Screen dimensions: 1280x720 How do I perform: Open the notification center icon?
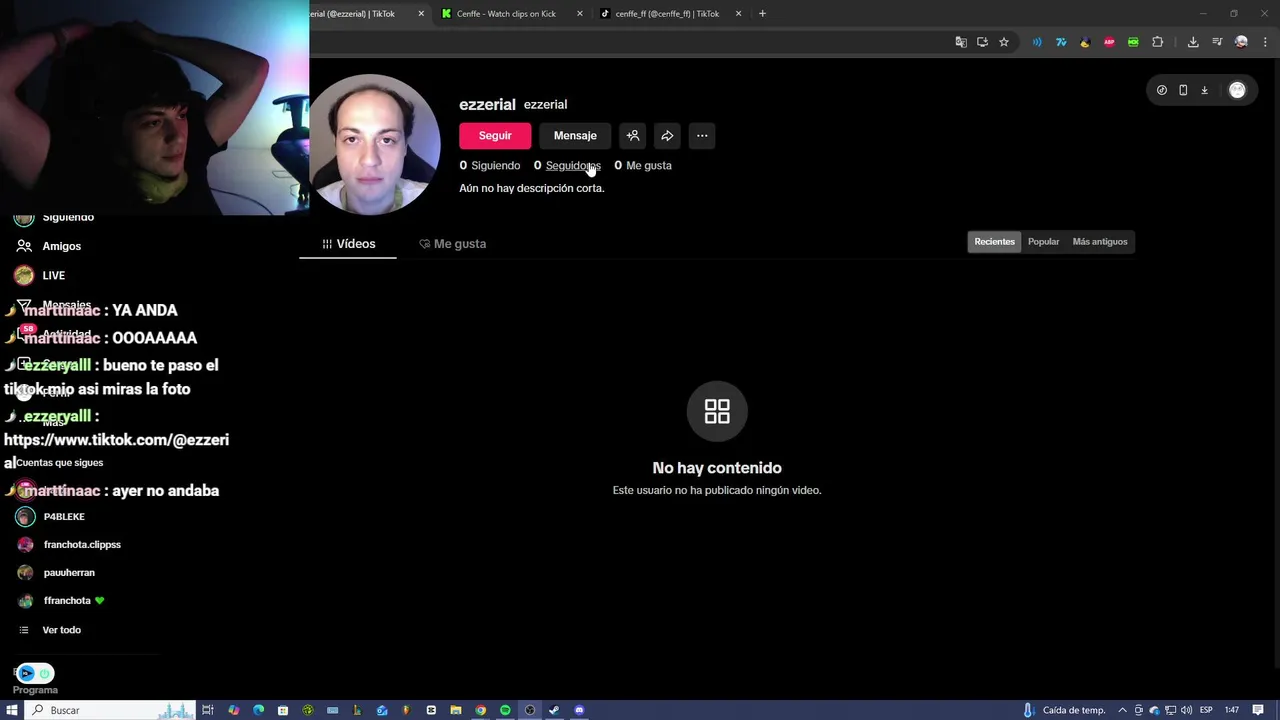click(1259, 710)
